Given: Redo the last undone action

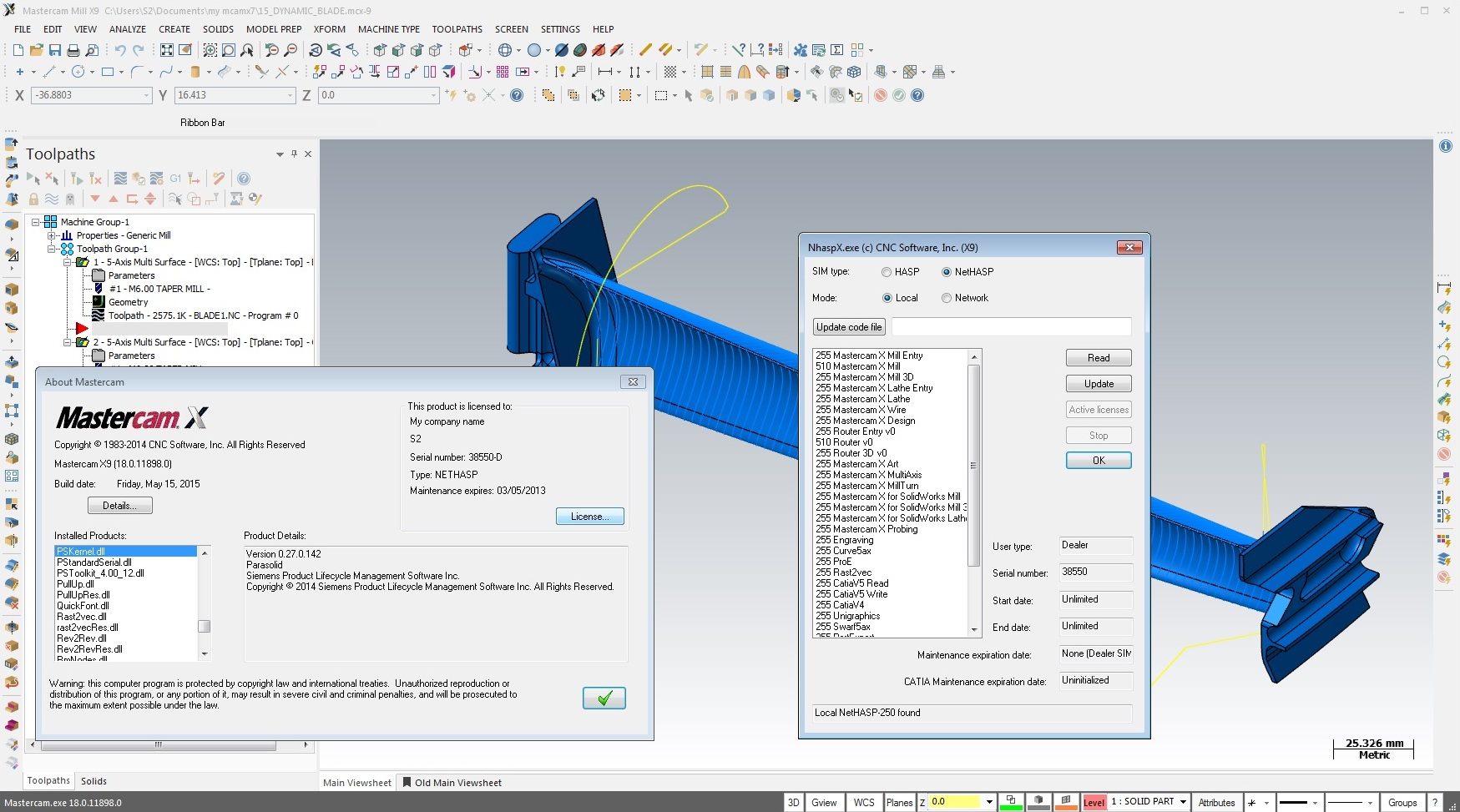Looking at the screenshot, I should [x=139, y=50].
